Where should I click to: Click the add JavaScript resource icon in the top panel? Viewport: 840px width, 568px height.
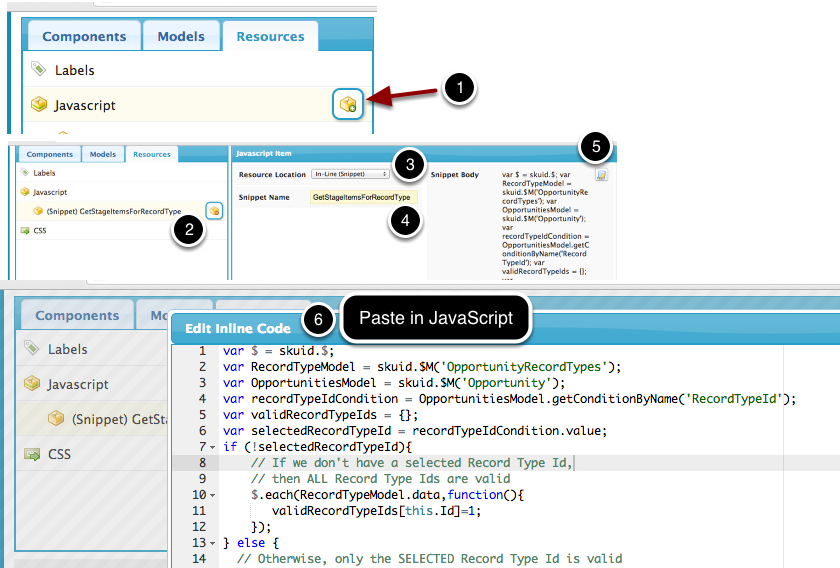point(348,104)
